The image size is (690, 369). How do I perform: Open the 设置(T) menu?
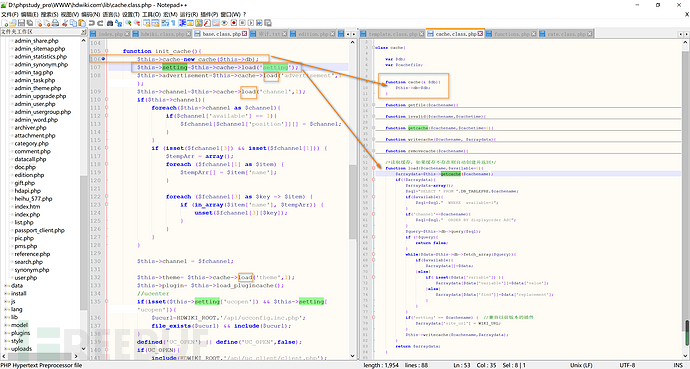pos(131,15)
